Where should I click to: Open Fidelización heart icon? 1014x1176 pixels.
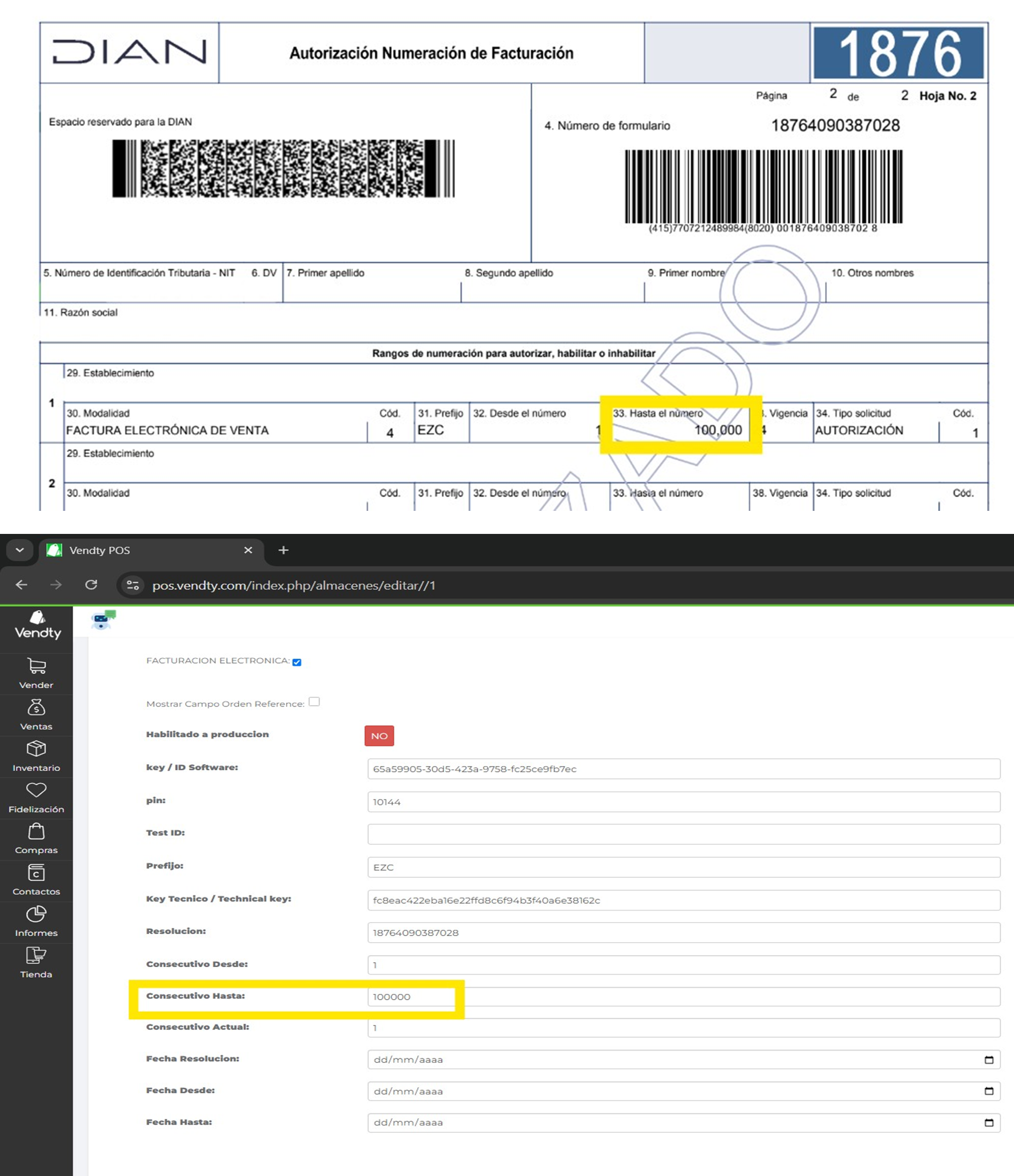37,790
